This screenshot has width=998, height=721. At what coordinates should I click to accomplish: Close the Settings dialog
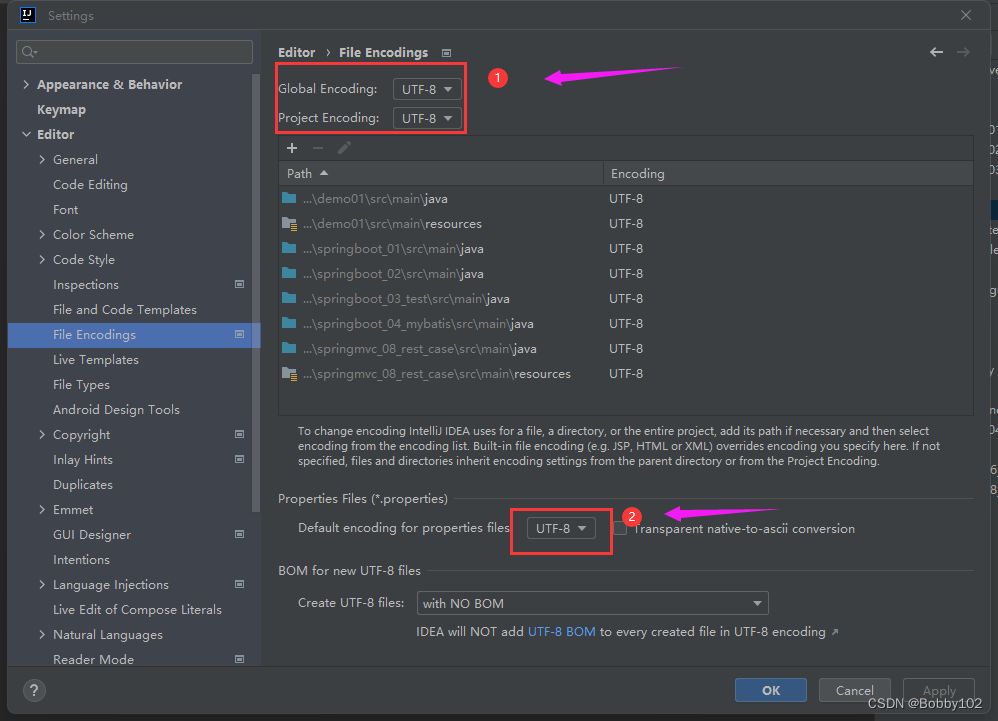[966, 15]
